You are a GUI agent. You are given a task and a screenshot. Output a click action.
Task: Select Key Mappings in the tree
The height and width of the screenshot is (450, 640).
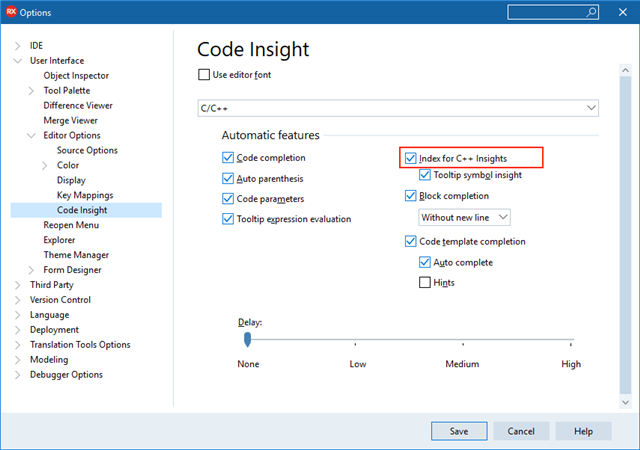pyautogui.click(x=85, y=195)
